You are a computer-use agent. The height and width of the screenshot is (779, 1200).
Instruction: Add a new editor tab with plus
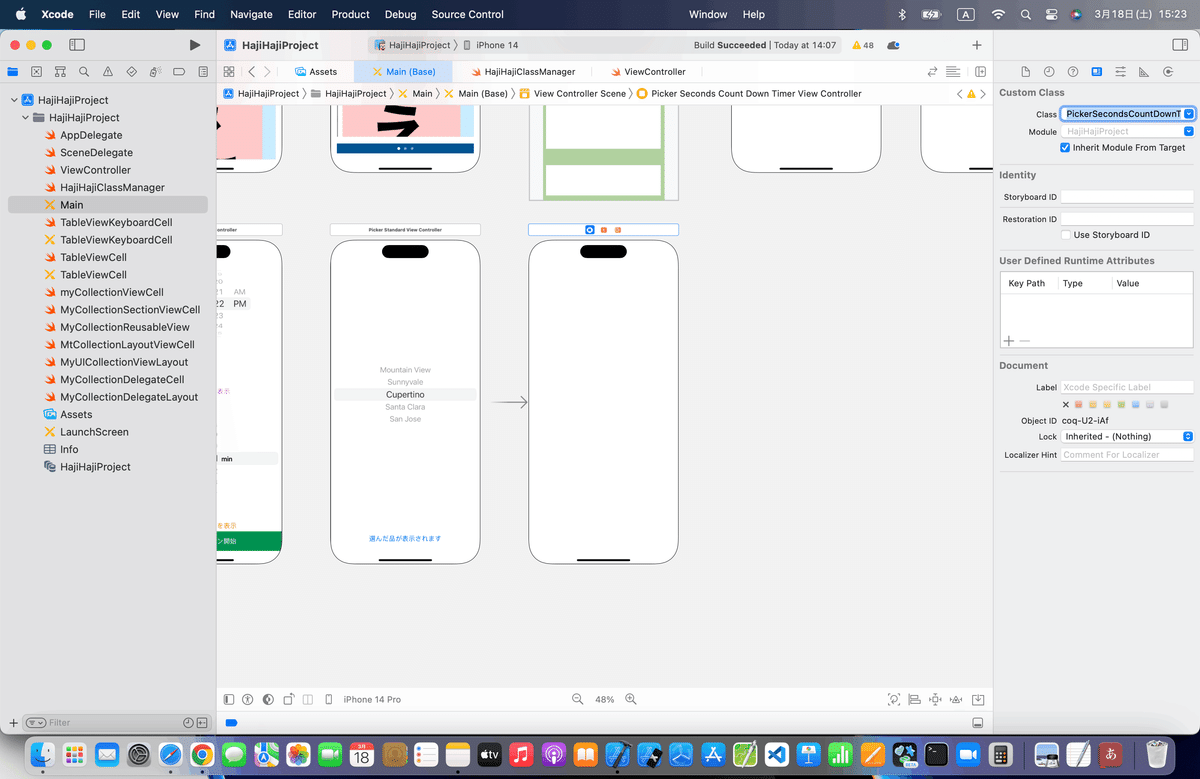pos(977,45)
